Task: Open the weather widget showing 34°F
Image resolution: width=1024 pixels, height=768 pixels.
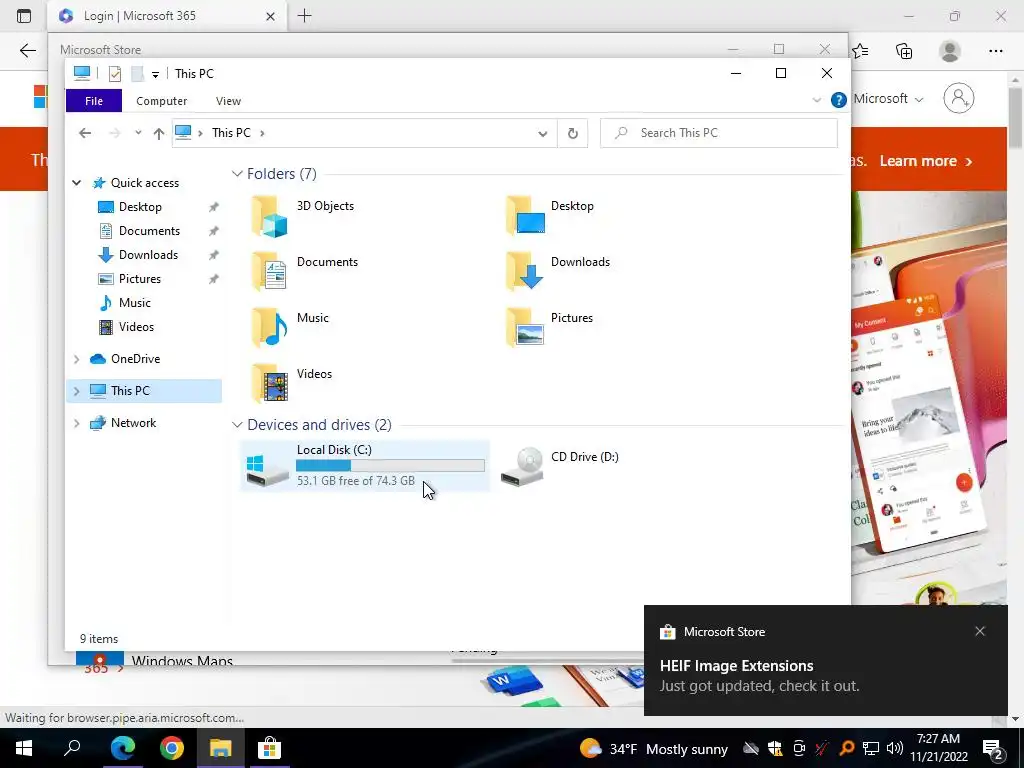Action: pos(653,748)
